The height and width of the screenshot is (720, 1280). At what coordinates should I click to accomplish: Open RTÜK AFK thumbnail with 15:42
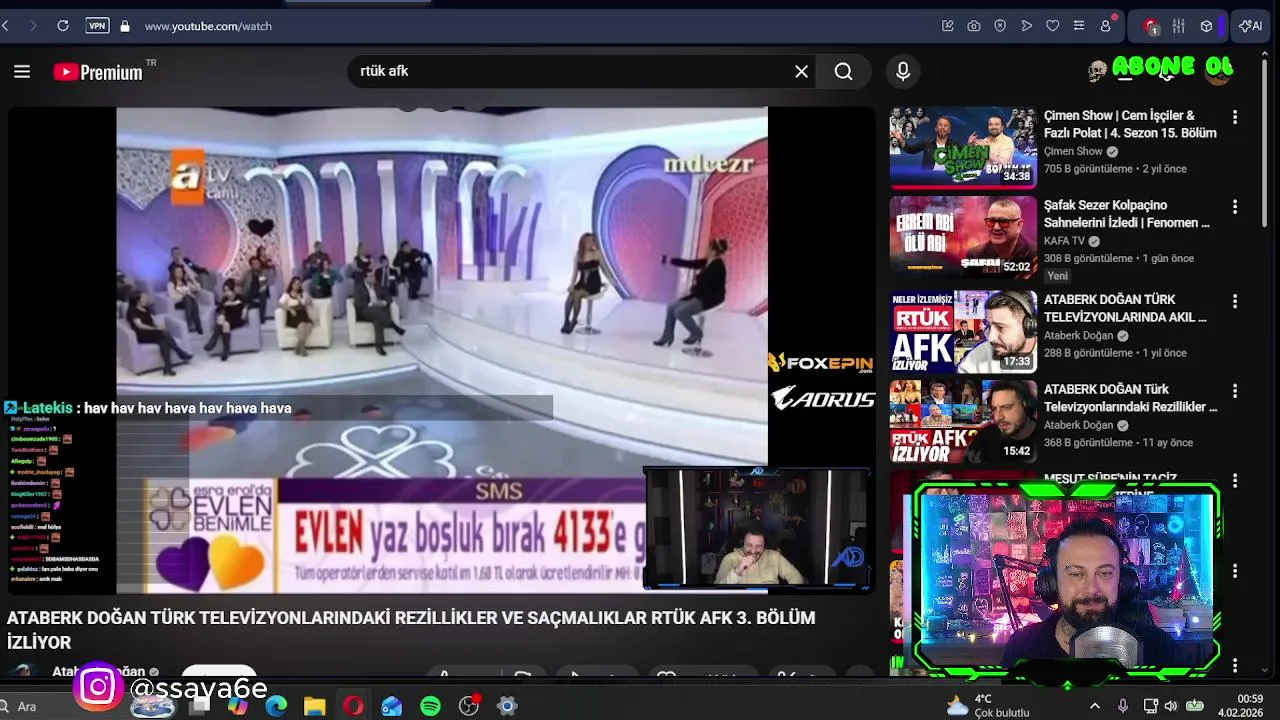(x=963, y=421)
